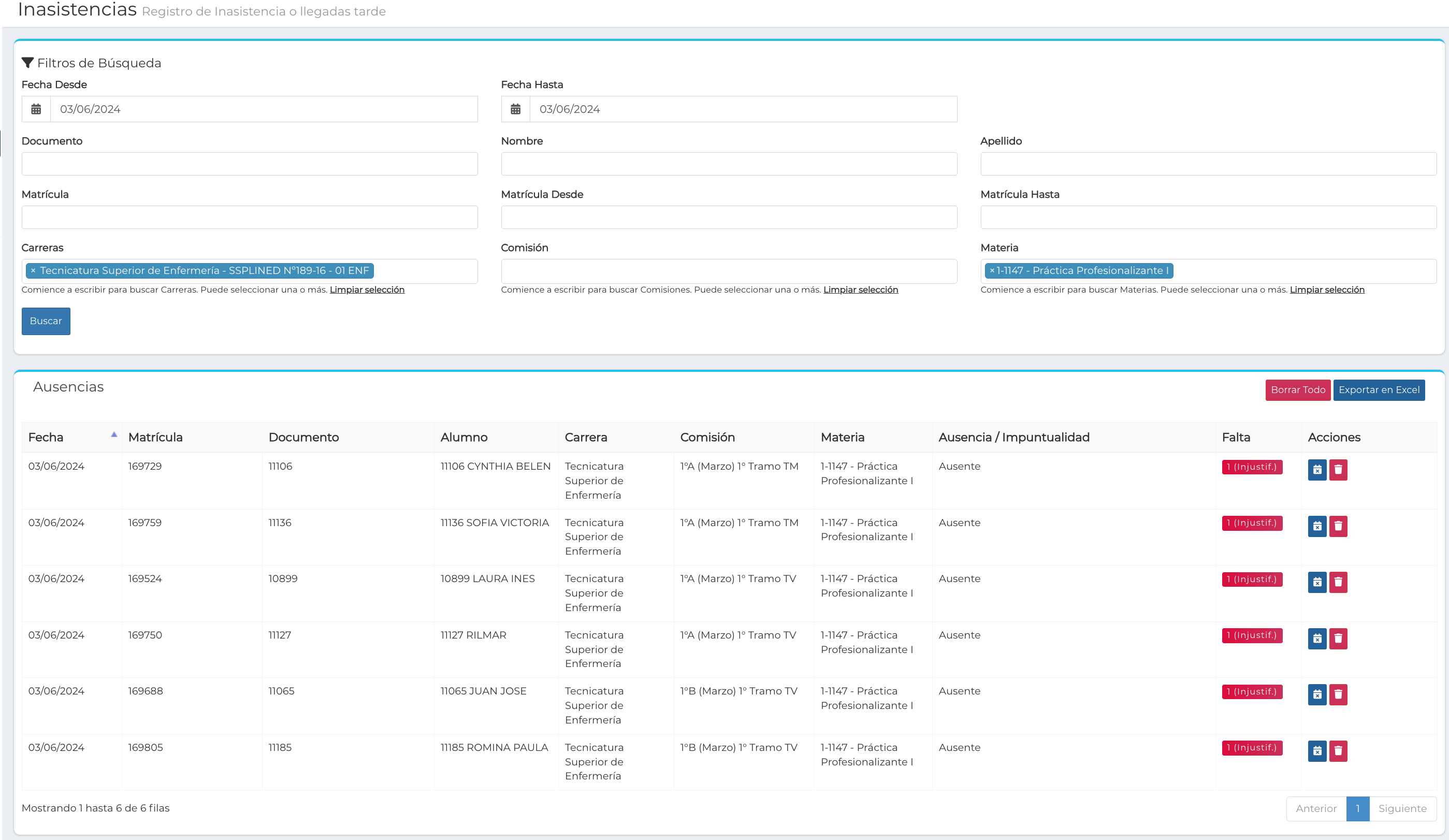Image resolution: width=1449 pixels, height=840 pixels.
Task: Click the red Borrar Todo button
Action: (1297, 390)
